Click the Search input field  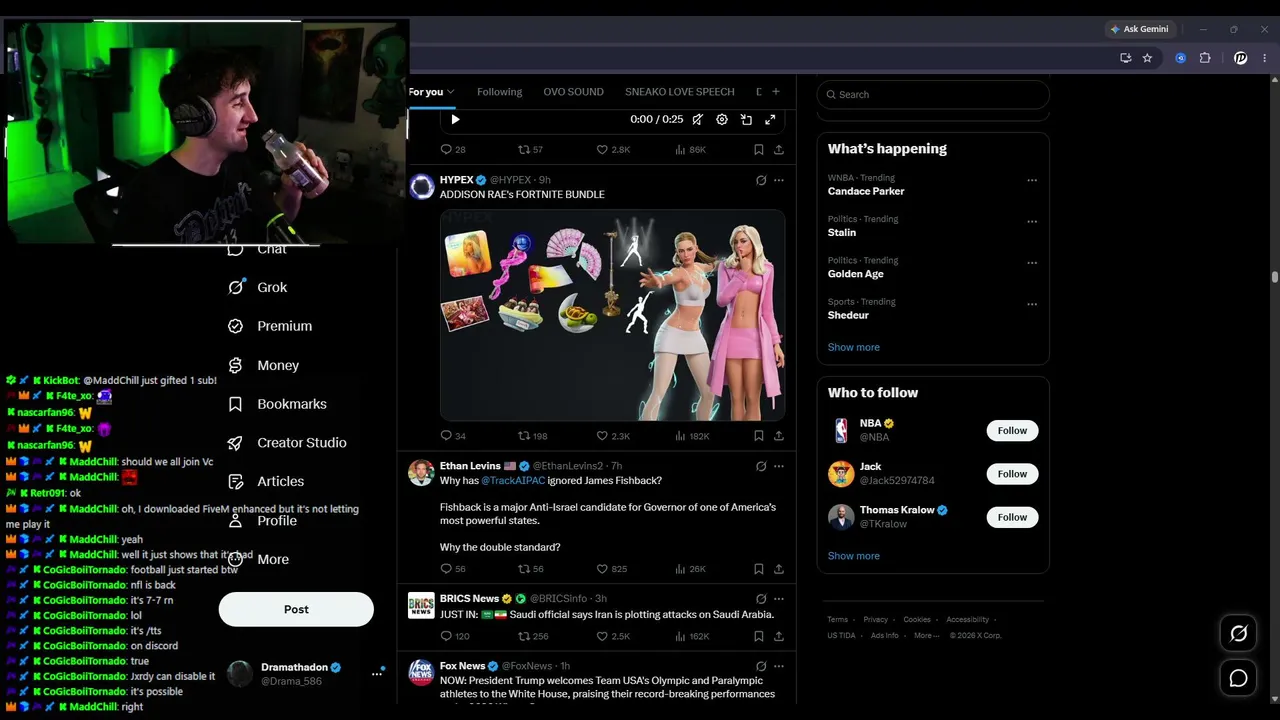tap(933, 95)
